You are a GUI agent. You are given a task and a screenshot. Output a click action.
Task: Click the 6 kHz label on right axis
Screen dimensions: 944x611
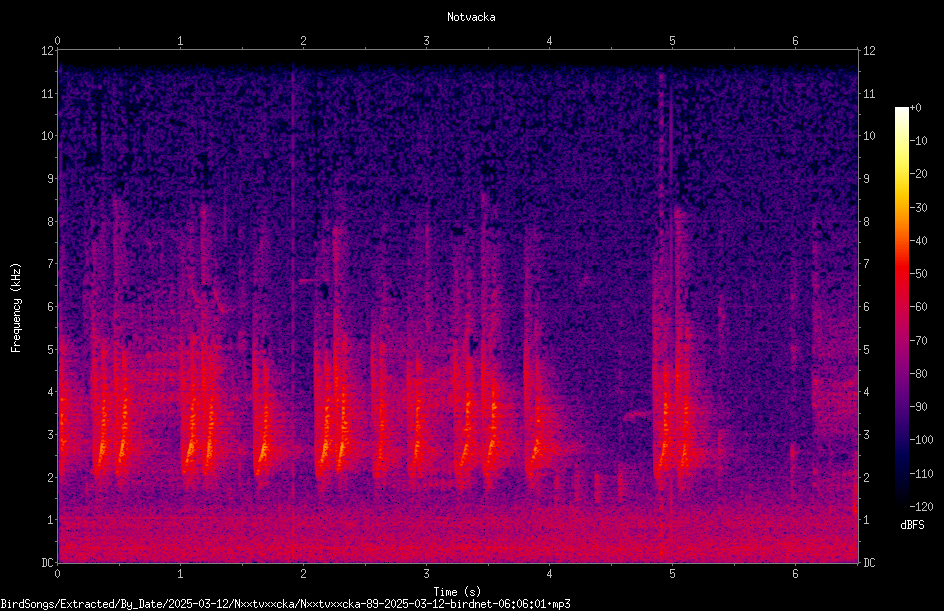[866, 307]
